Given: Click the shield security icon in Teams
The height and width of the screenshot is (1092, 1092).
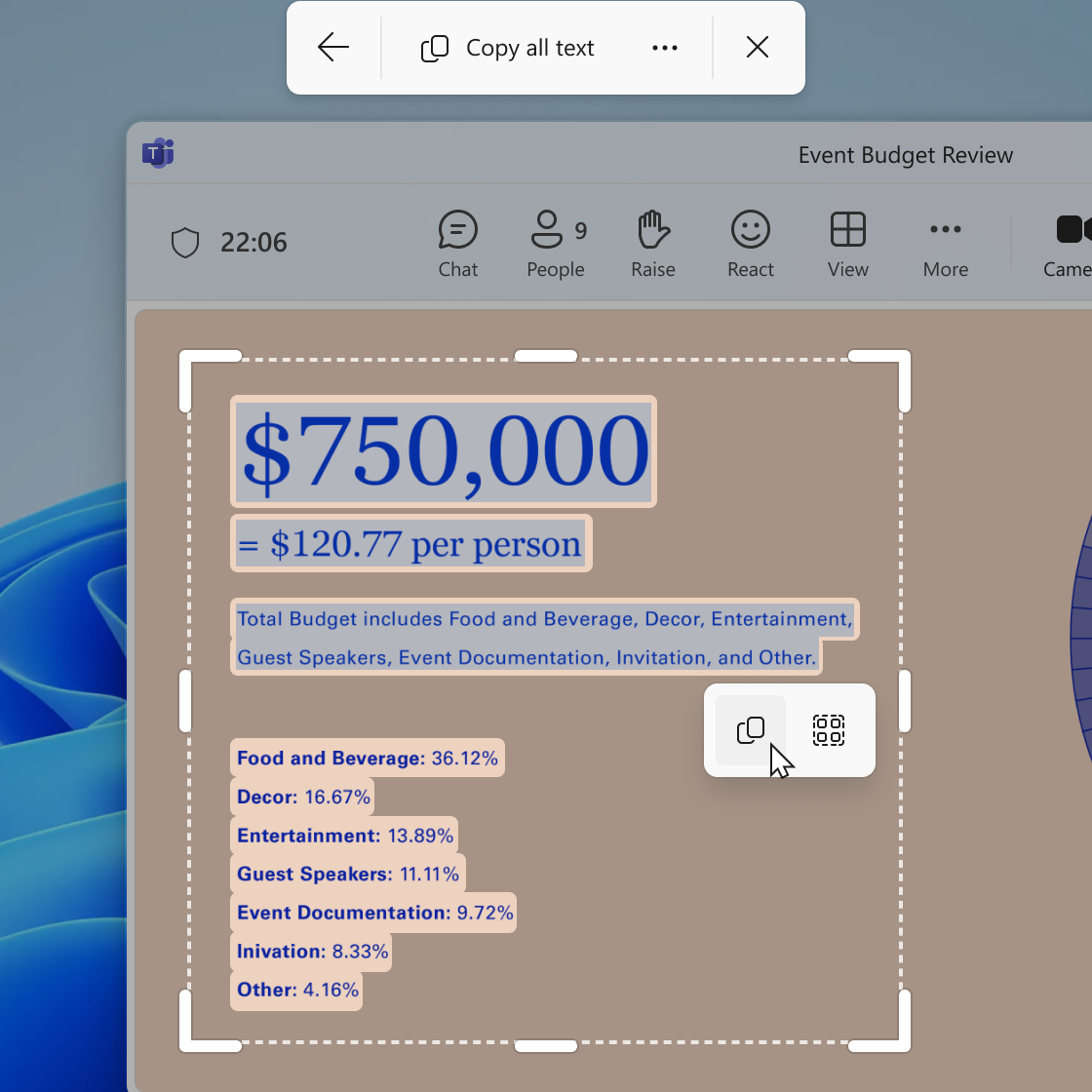Looking at the screenshot, I should (185, 243).
